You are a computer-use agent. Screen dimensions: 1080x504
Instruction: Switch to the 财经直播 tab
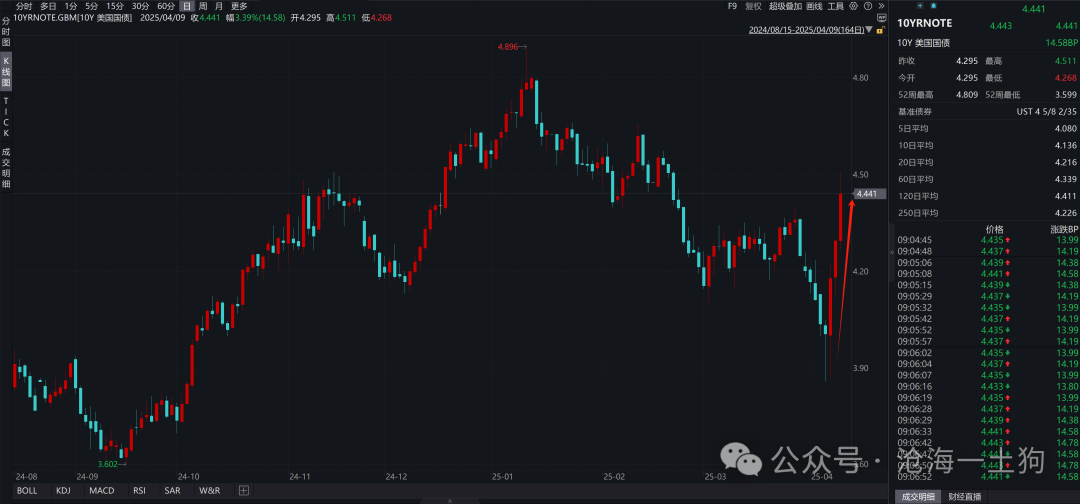(x=964, y=496)
